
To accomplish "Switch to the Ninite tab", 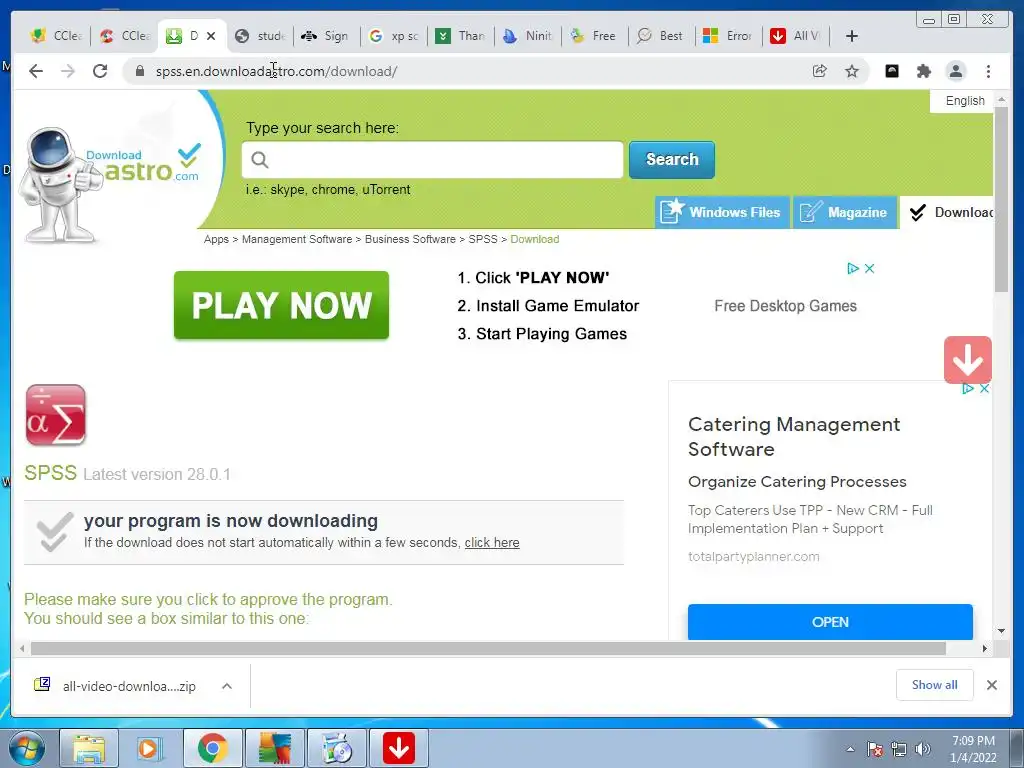I will pyautogui.click(x=528, y=36).
